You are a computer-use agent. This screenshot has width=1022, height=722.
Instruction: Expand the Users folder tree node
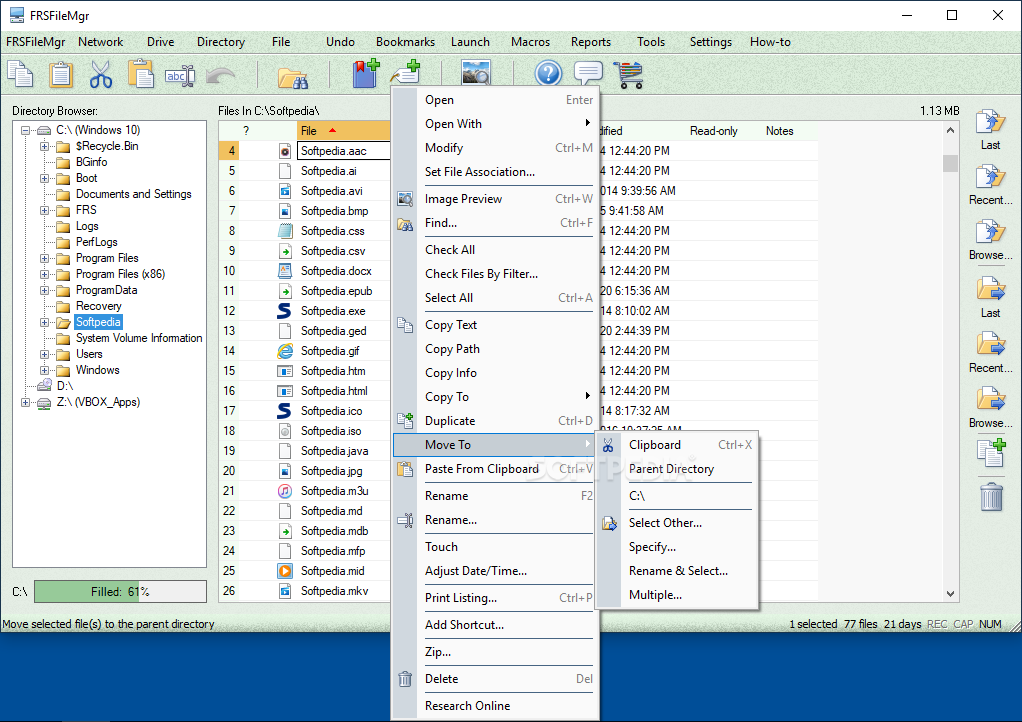(x=44, y=354)
